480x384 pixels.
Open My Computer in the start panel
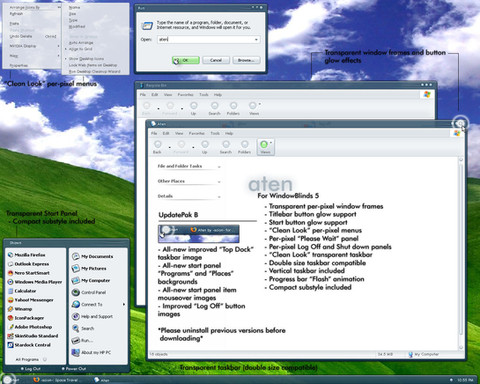coord(92,280)
